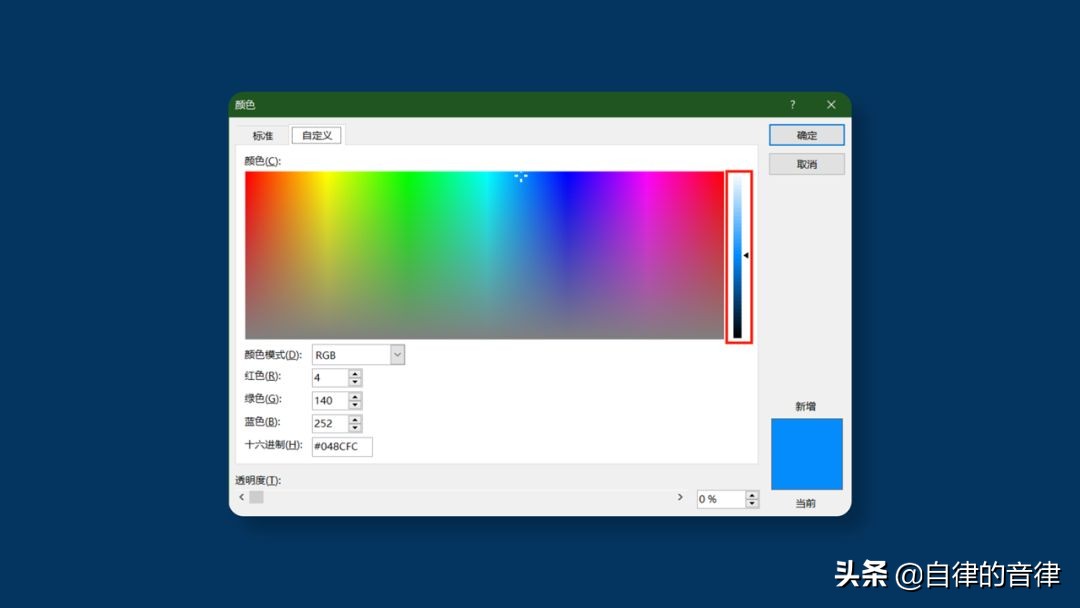Select the 自定义 tab
This screenshot has width=1080, height=608.
click(317, 136)
